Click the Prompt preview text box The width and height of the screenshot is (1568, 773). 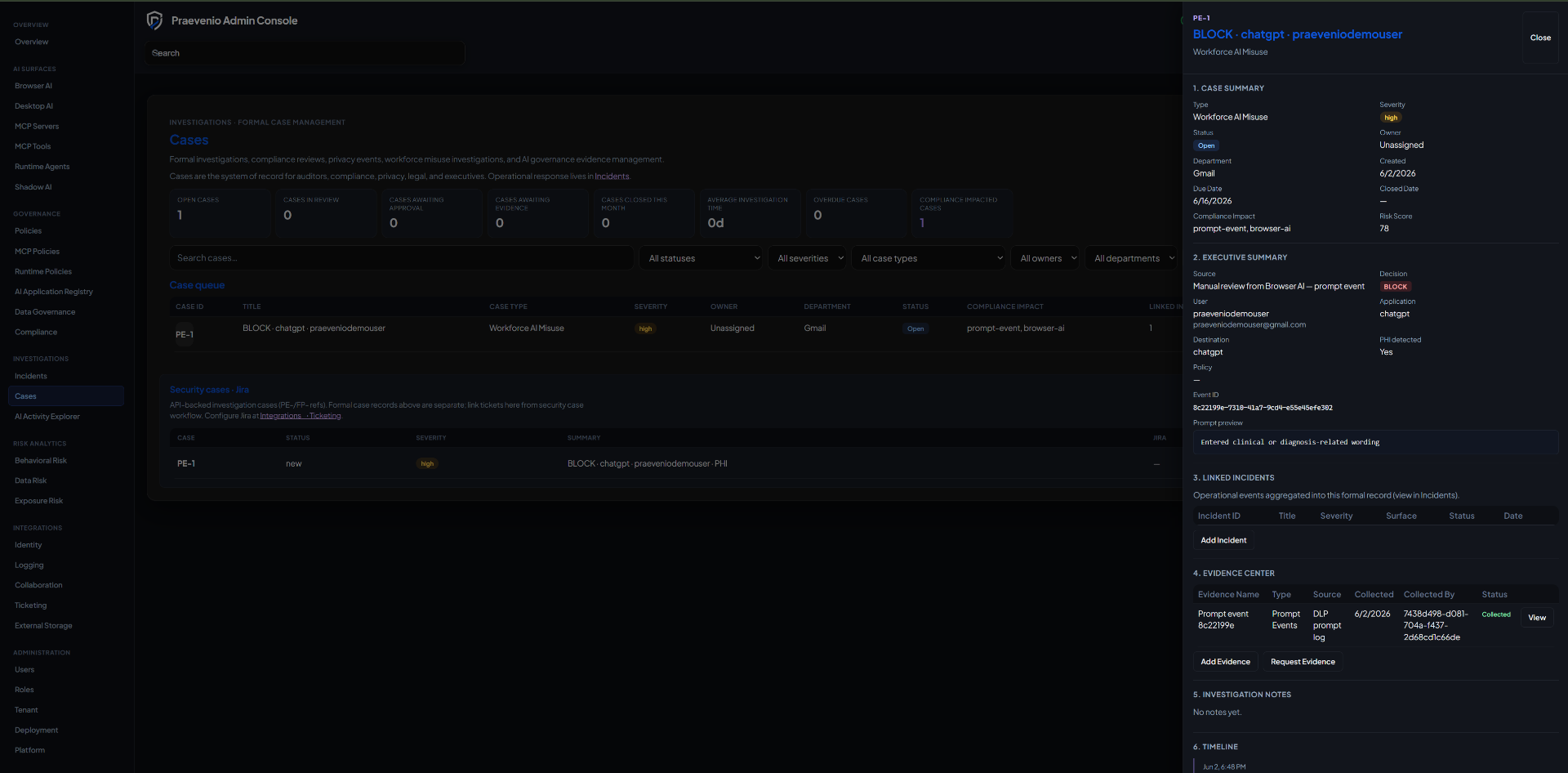pos(1375,442)
